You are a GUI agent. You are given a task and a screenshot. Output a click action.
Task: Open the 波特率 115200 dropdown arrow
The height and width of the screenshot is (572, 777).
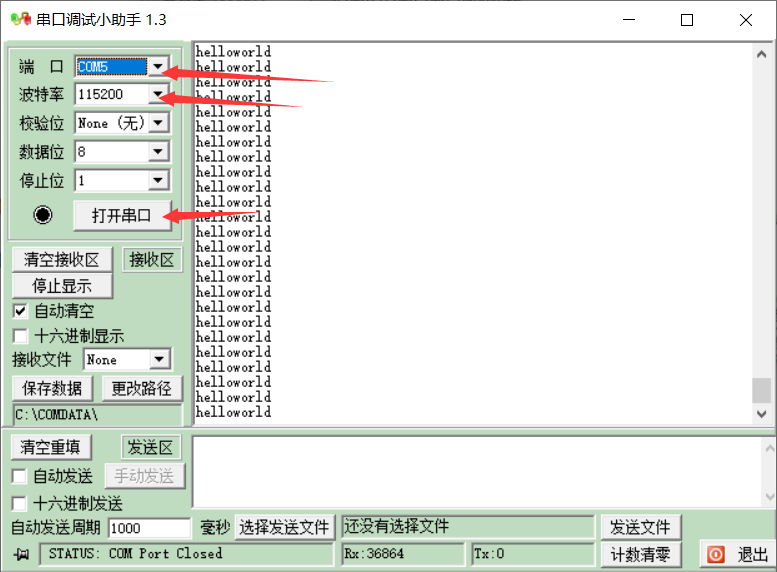pyautogui.click(x=158, y=94)
